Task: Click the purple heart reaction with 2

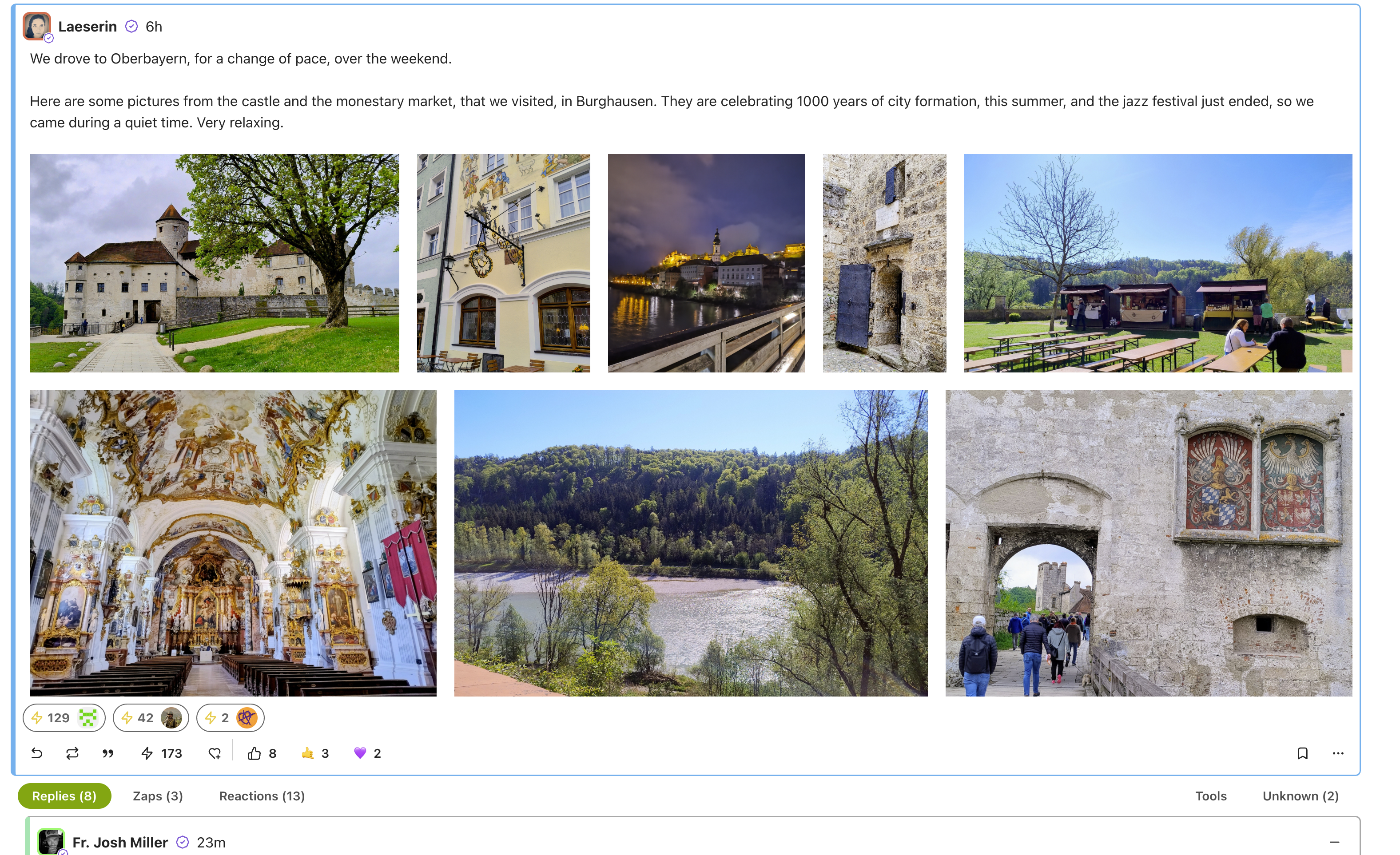Action: (368, 753)
